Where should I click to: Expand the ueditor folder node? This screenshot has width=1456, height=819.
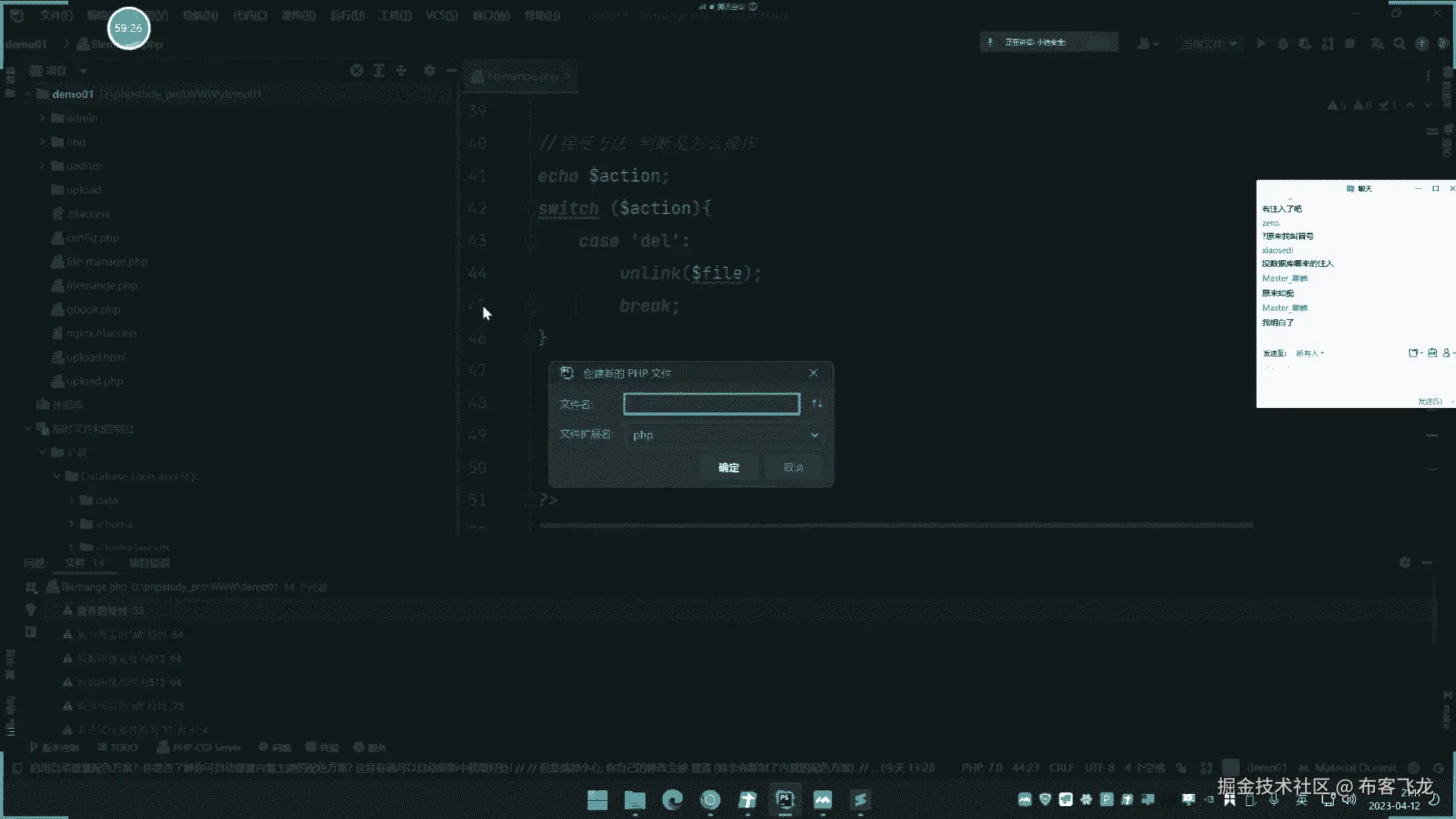[x=42, y=166]
